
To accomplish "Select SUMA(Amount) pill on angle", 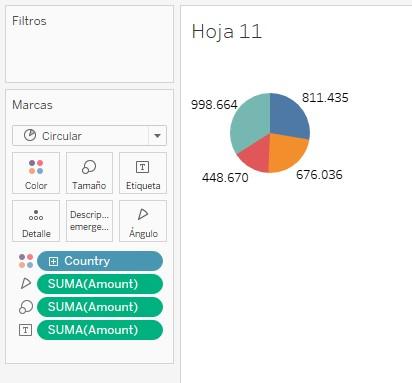I will click(100, 284).
